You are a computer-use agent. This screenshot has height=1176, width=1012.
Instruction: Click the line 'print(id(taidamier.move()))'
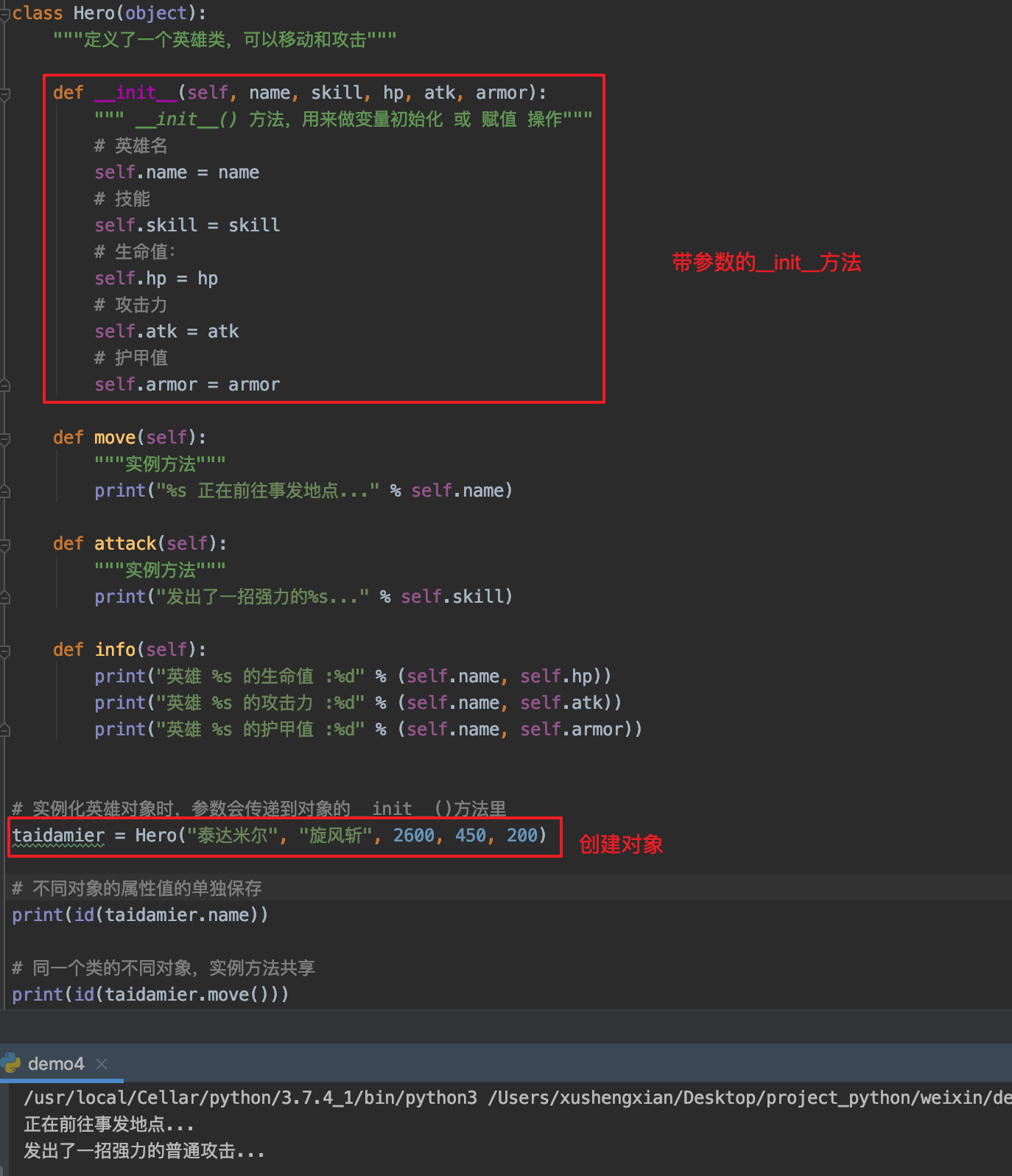point(150,995)
